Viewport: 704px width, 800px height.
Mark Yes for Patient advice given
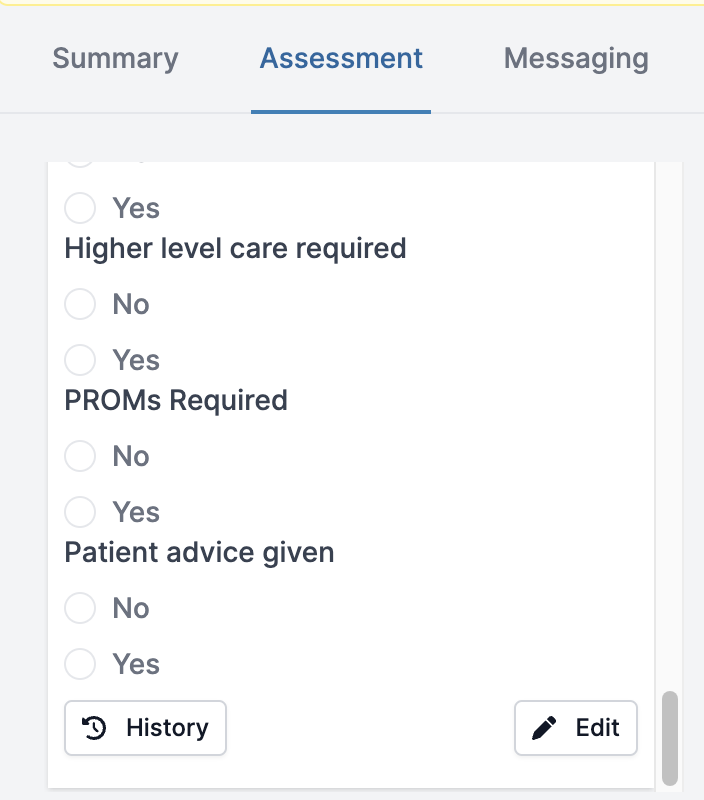[80, 664]
